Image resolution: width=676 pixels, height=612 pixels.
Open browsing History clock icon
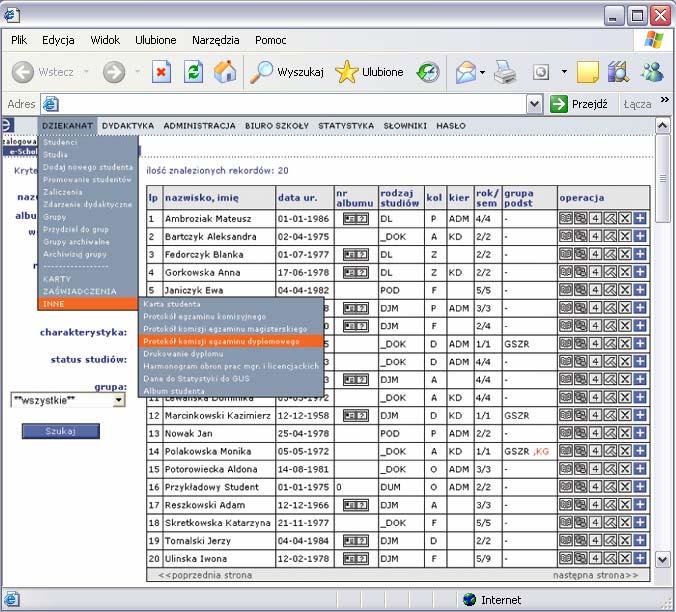coord(428,72)
